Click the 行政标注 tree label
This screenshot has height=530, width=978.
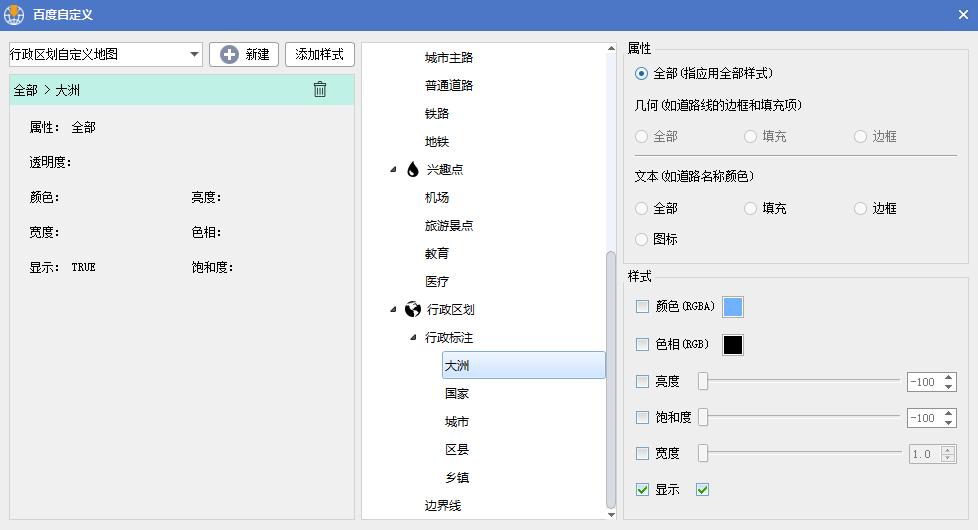(x=448, y=337)
